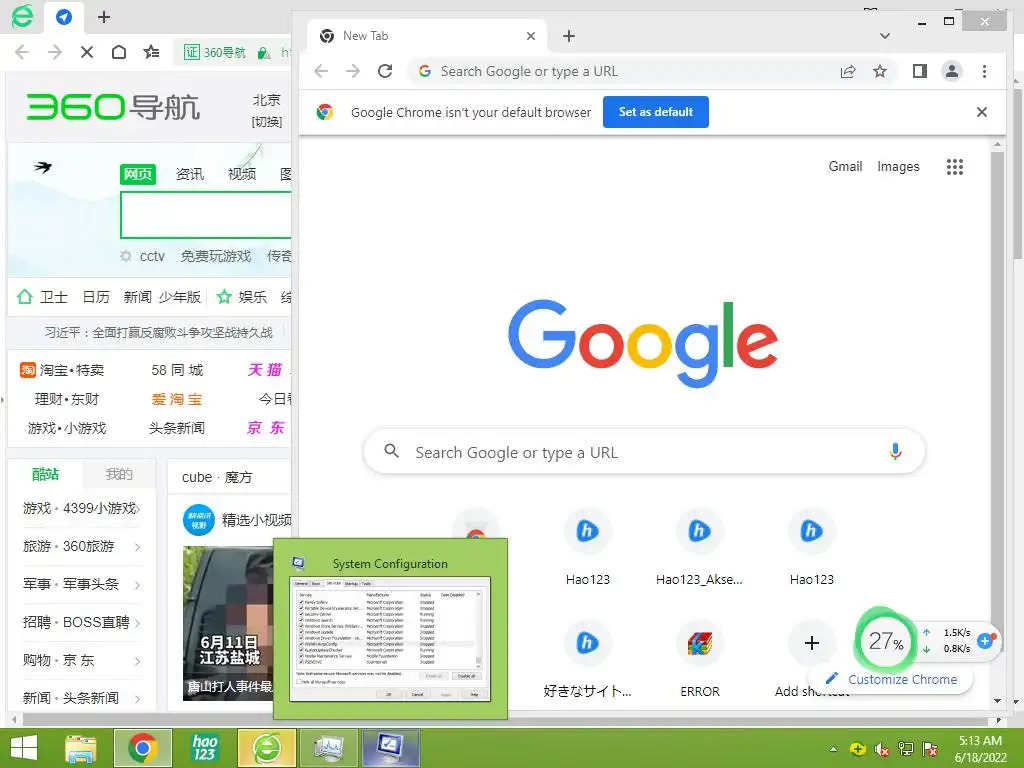Switch city via 切换 link
Viewport: 1024px width, 768px height.
point(266,122)
